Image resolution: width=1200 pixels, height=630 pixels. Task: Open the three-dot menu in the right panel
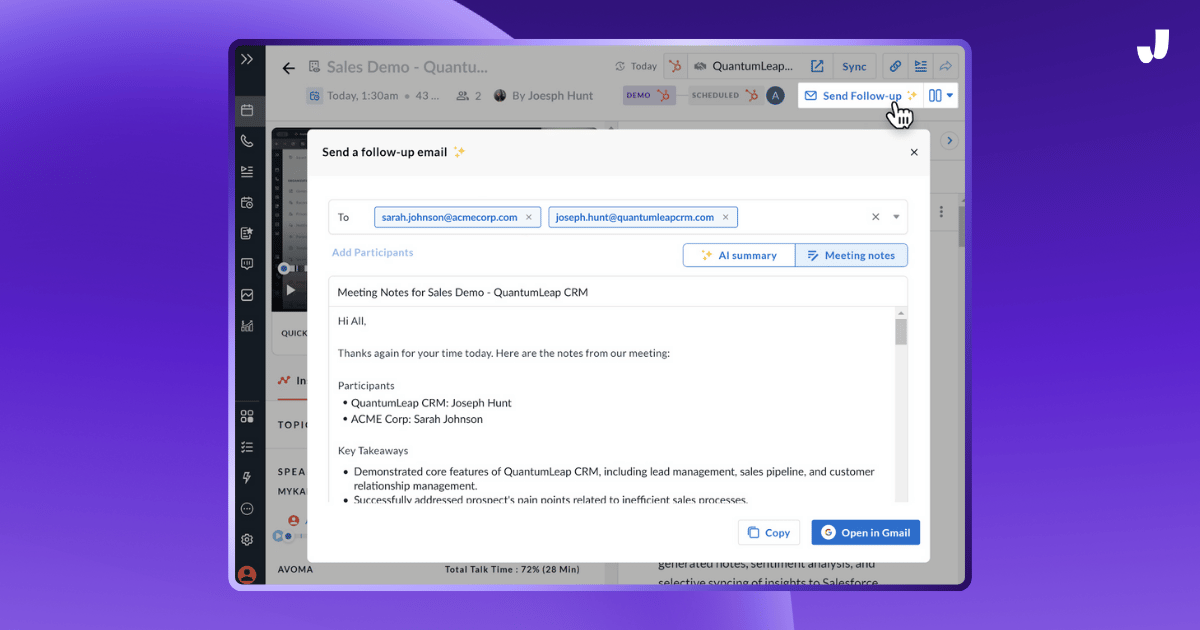pyautogui.click(x=943, y=212)
